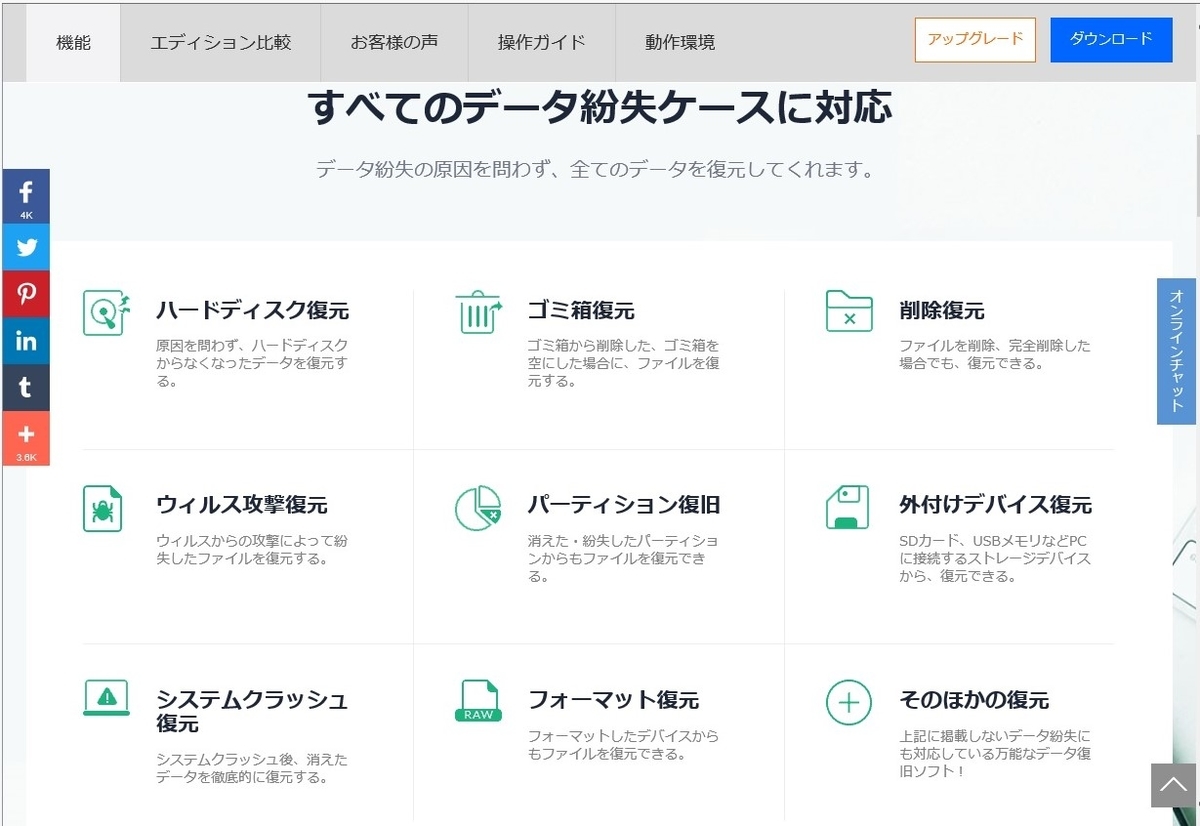The image size is (1200, 826).
Task: Click the Twitter share icon
Action: click(x=26, y=247)
